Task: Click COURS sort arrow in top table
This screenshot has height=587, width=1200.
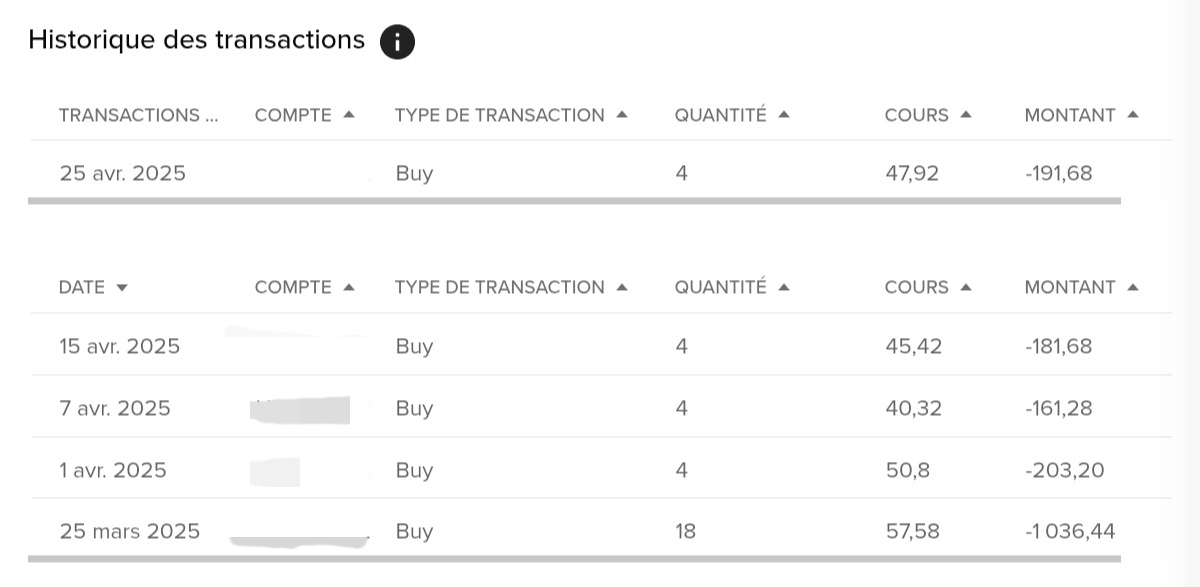Action: [966, 115]
